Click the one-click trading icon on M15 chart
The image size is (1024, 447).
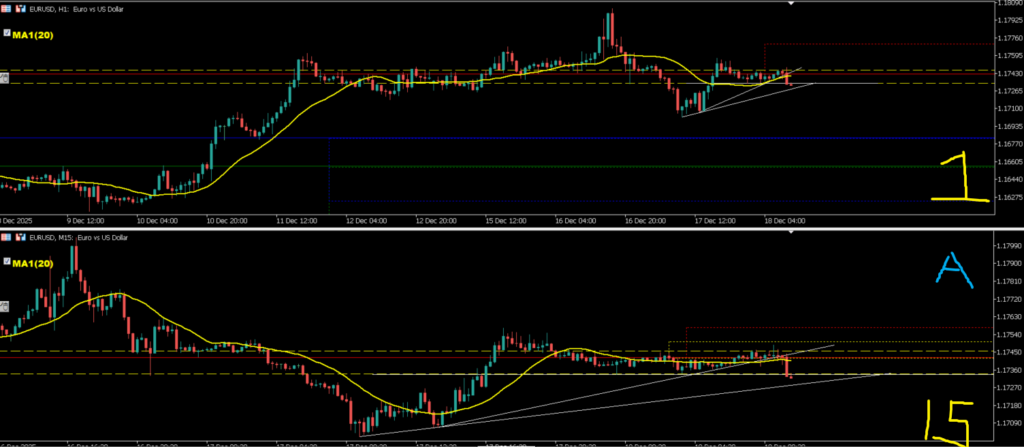pos(6,237)
